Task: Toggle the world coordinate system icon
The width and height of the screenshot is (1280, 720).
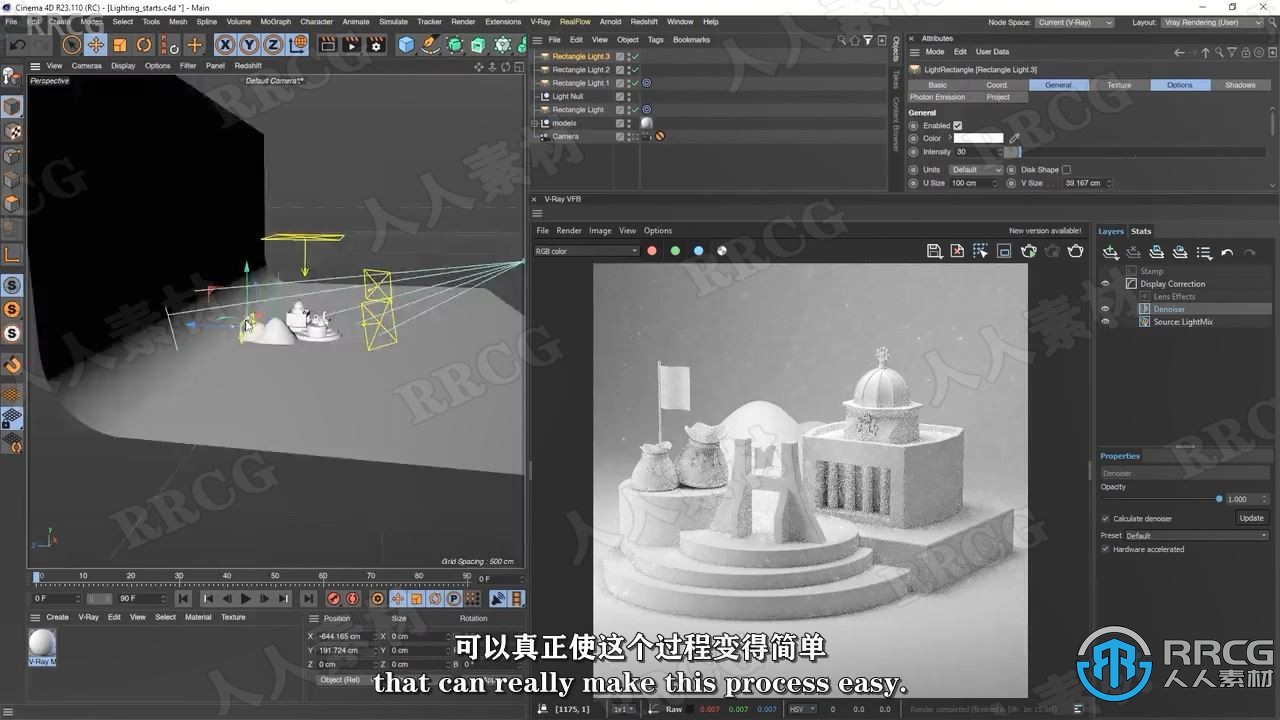Action: (298, 45)
